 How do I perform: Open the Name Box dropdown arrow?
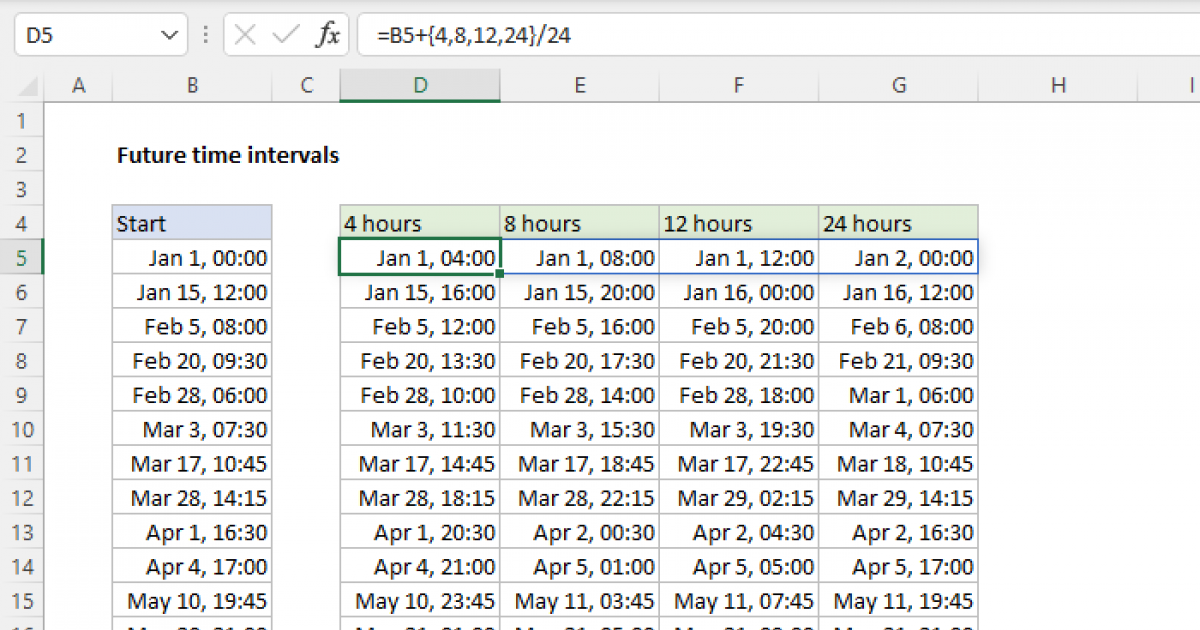click(168, 31)
